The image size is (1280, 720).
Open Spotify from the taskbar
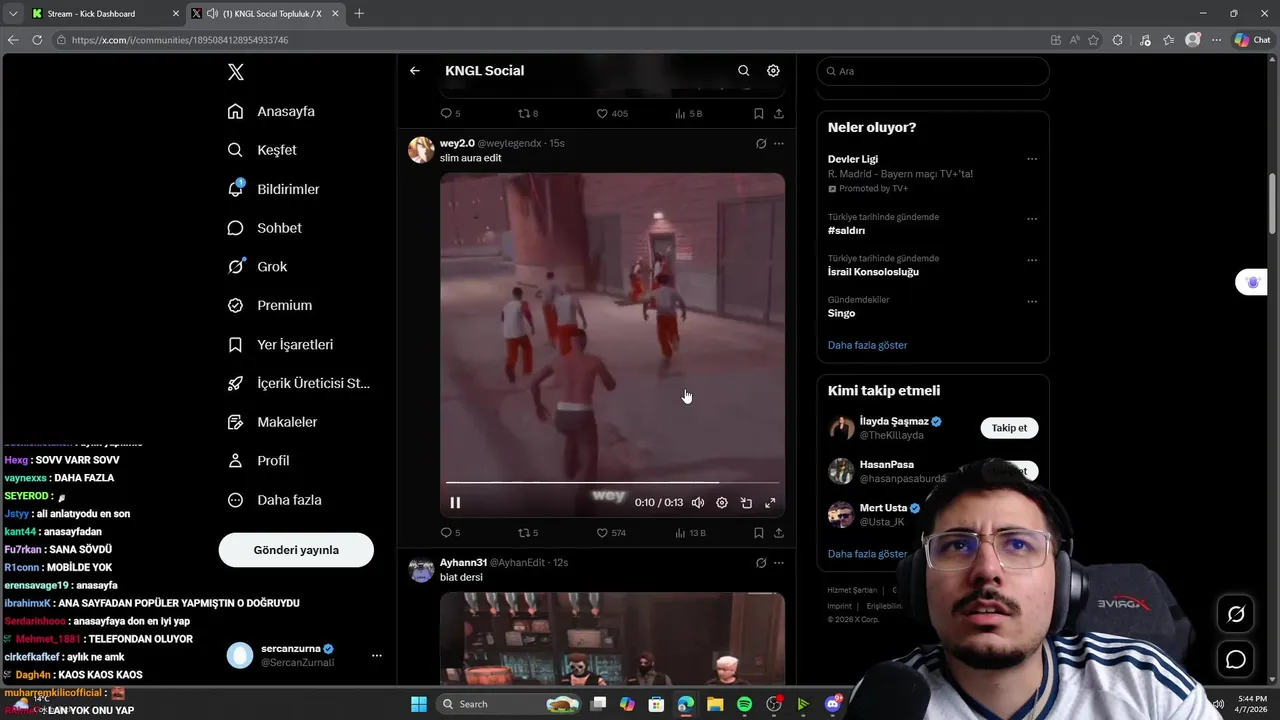click(x=744, y=704)
